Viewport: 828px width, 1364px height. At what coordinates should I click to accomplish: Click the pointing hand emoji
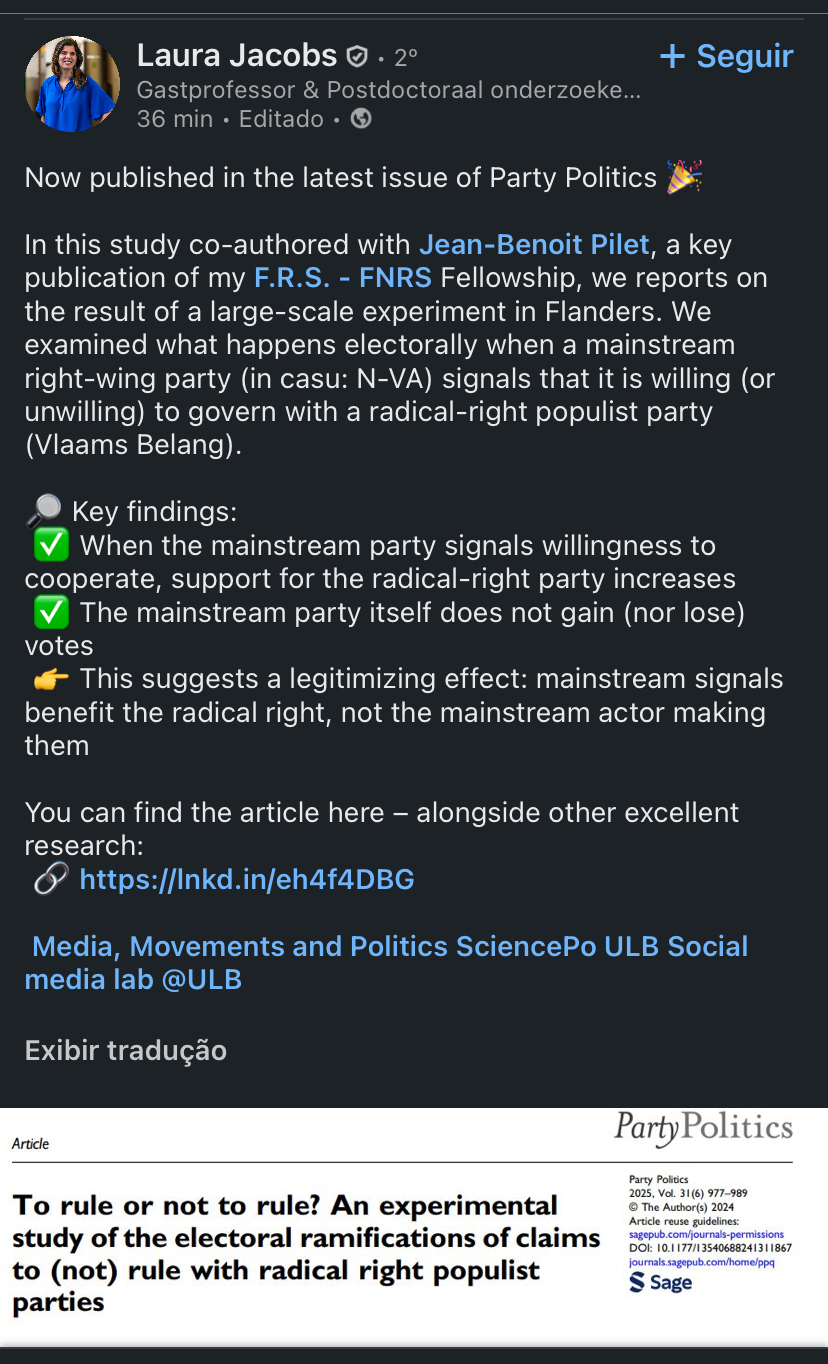click(x=51, y=679)
